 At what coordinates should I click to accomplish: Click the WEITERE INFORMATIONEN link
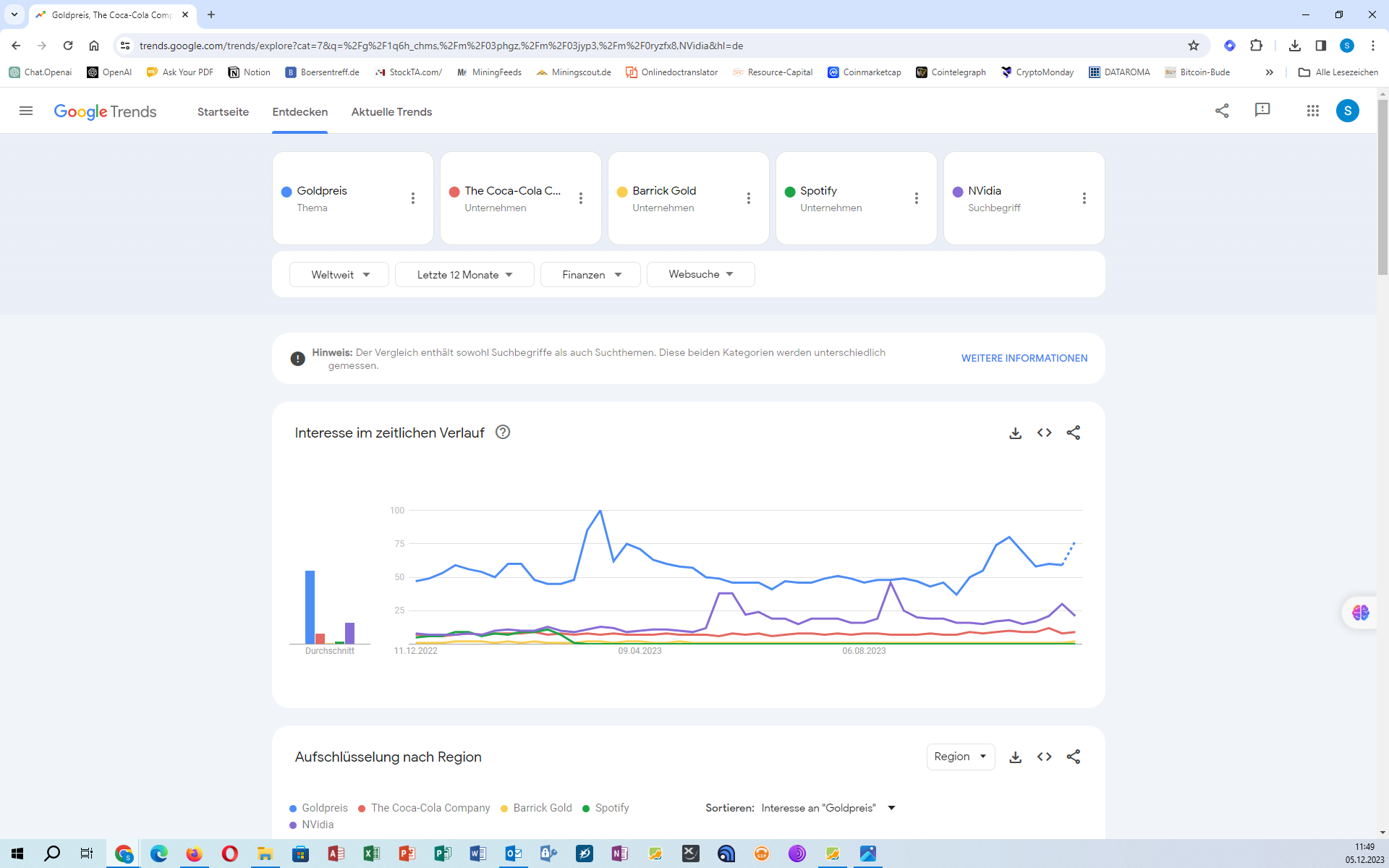tap(1024, 358)
